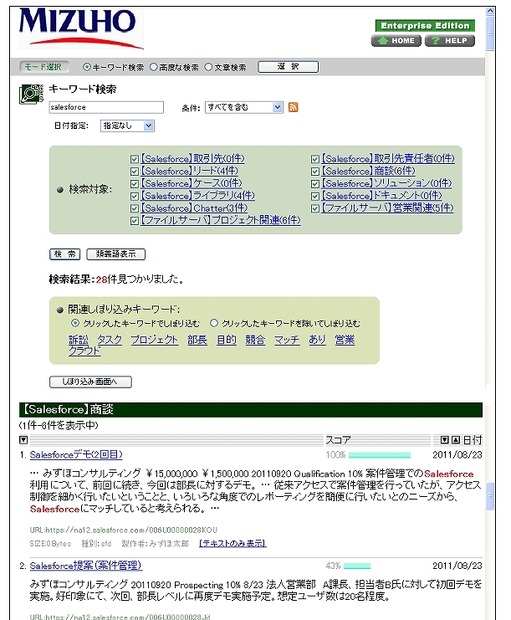Sort date ascending with up-arrow icon

(455, 440)
